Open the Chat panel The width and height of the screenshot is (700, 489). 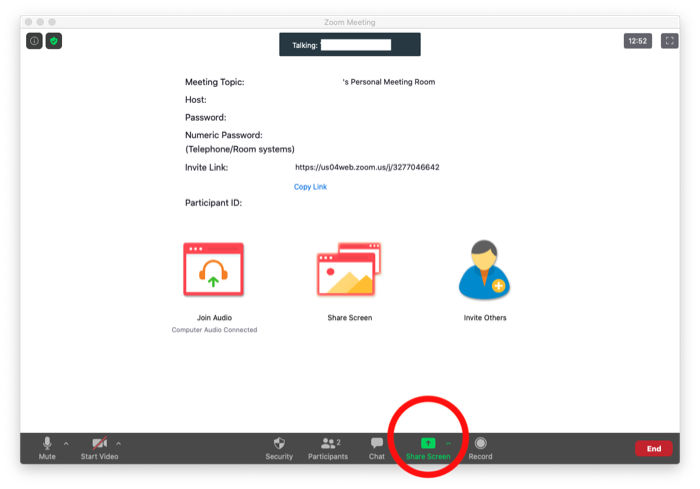376,448
